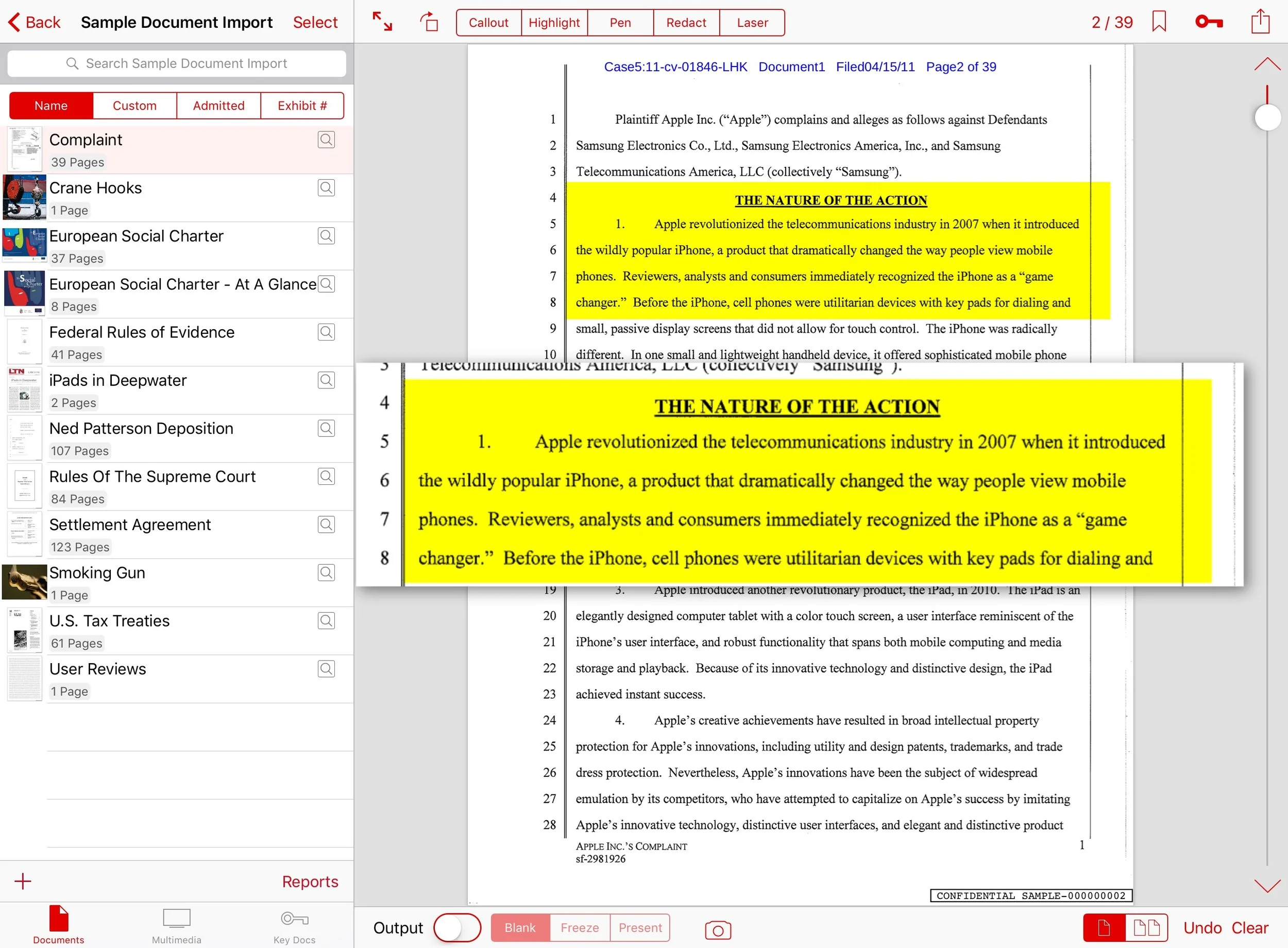The width and height of the screenshot is (1288, 948).
Task: Take a snapshot with camera icon
Action: [718, 929]
